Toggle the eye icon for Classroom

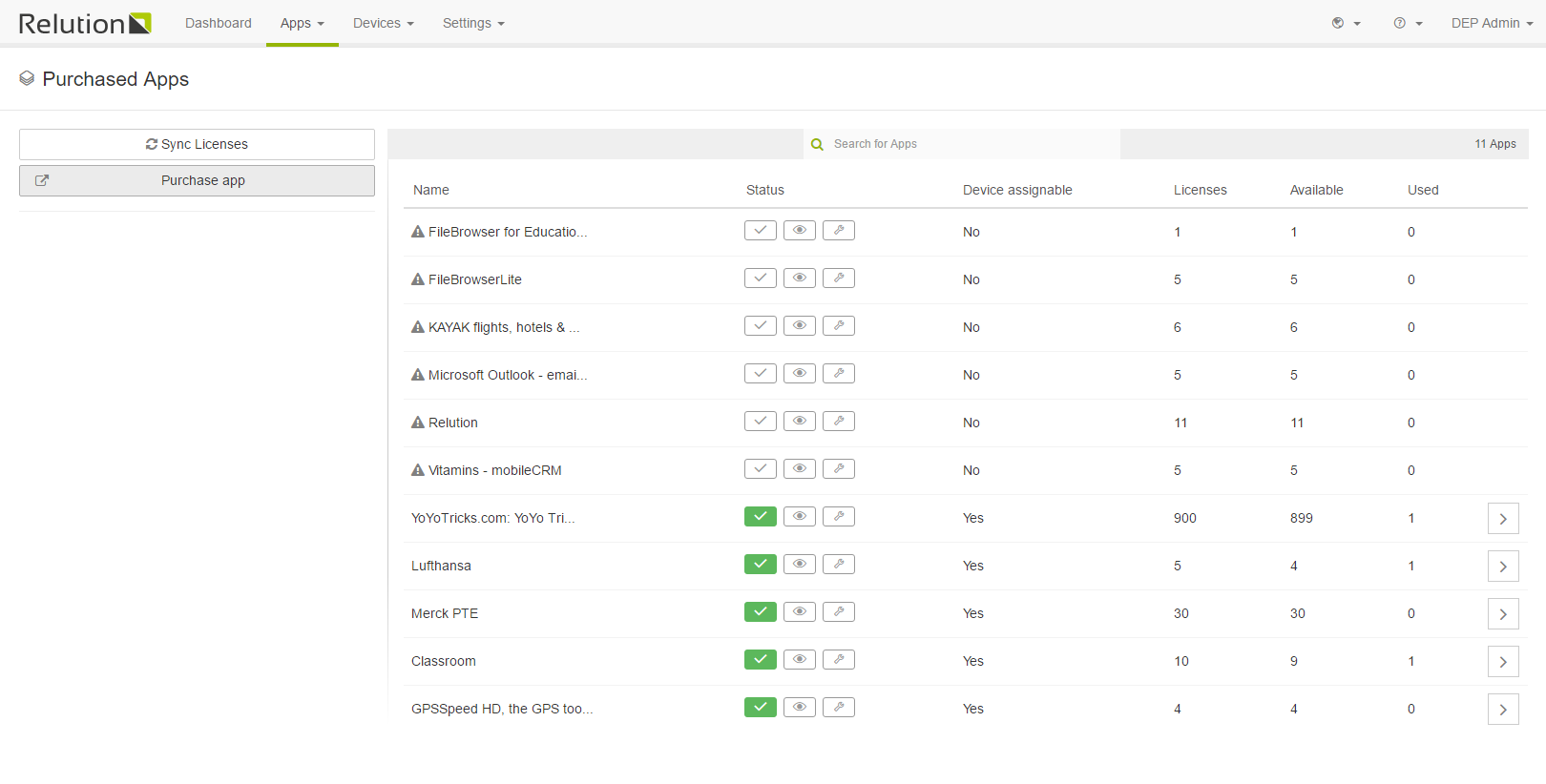[x=800, y=659]
